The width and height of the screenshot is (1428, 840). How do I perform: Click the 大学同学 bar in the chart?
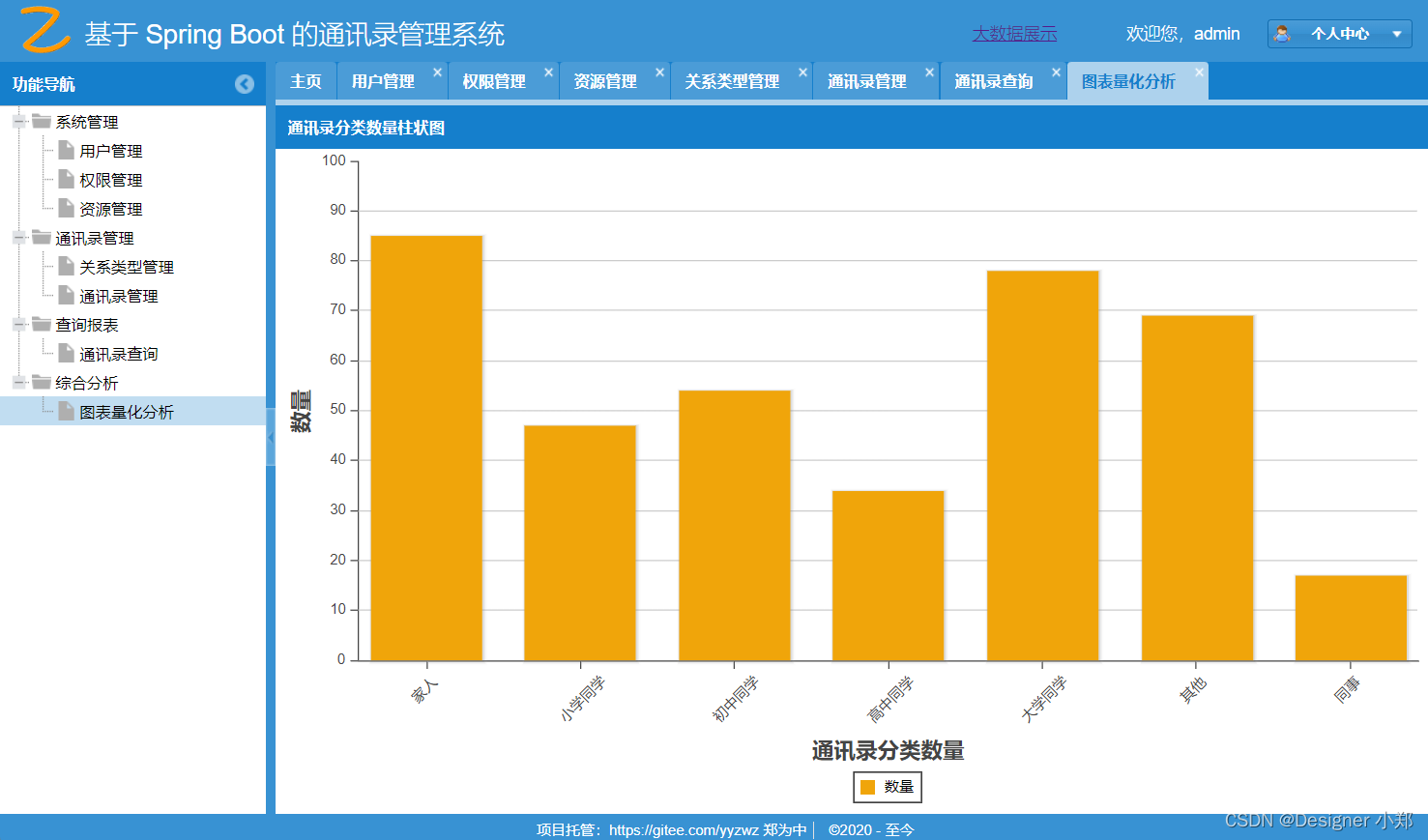tap(1043, 466)
